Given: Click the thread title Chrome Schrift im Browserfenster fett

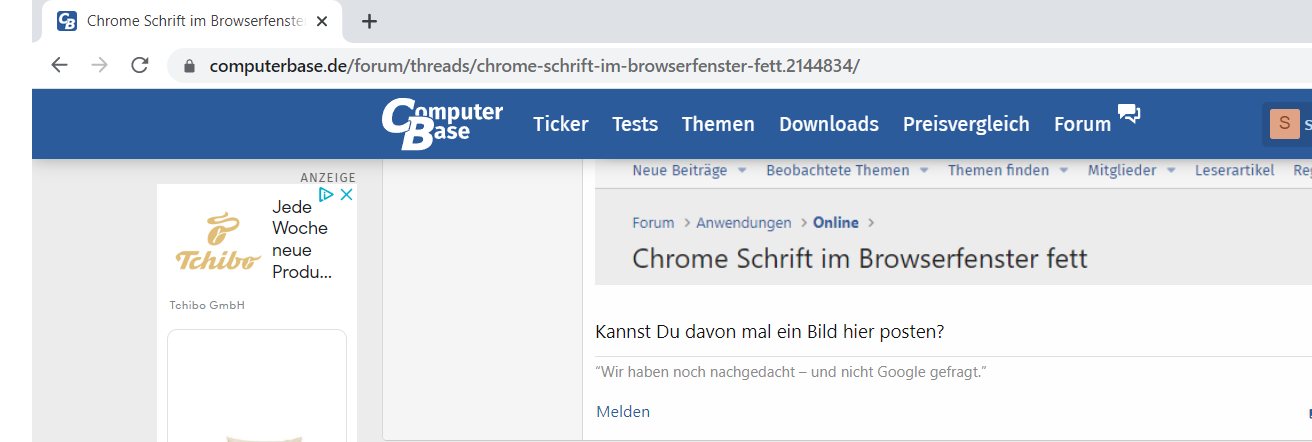Looking at the screenshot, I should coord(860,259).
